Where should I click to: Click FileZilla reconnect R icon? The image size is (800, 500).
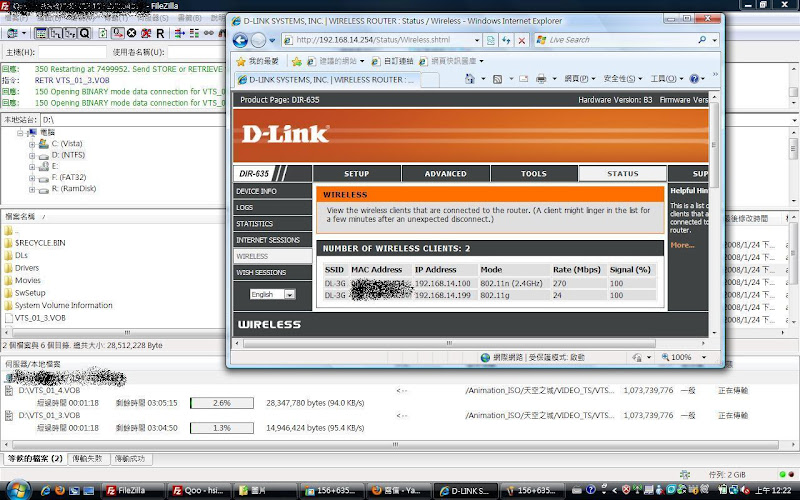(x=158, y=33)
